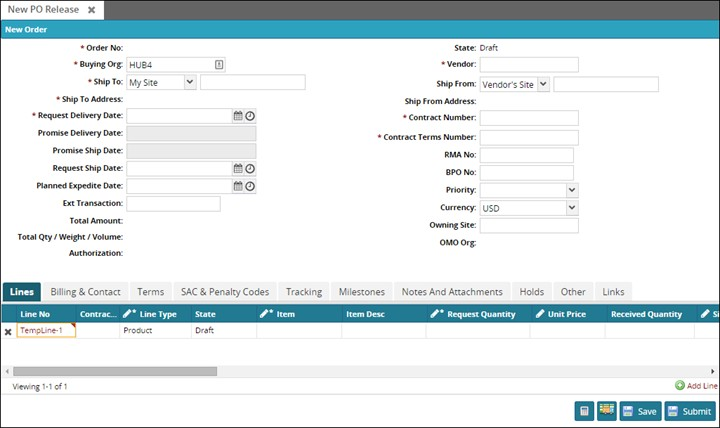Click into the Vendor input field
720x428 pixels.
[529, 65]
